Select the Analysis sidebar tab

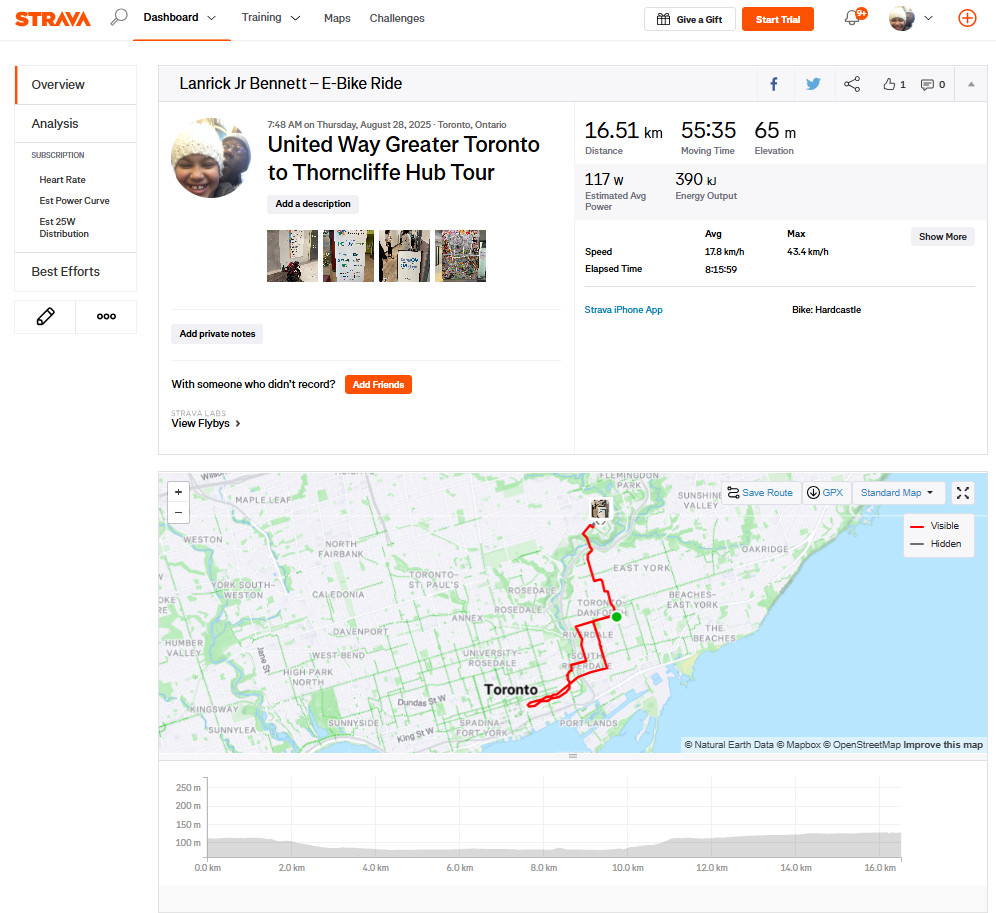pos(76,123)
